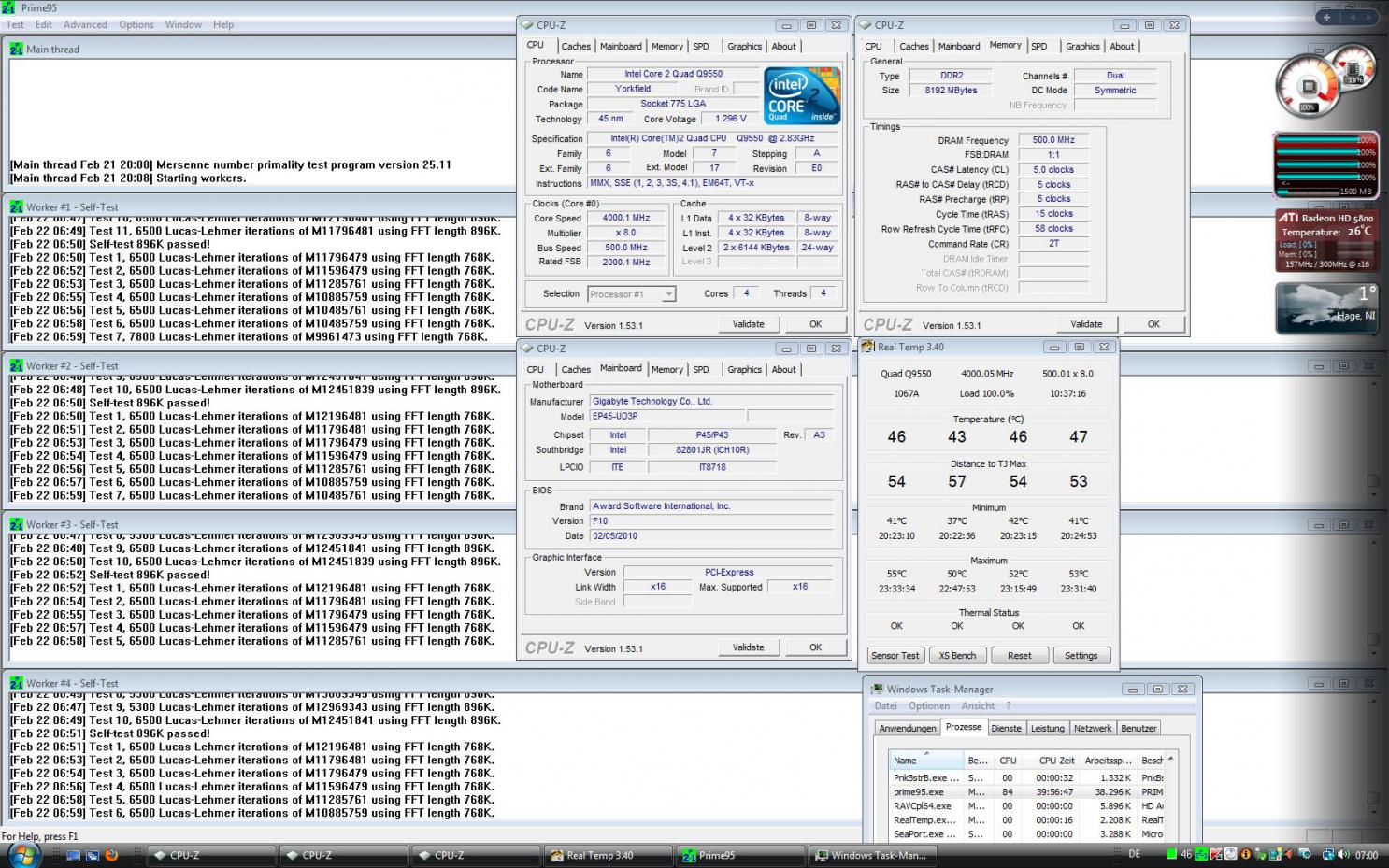Open Task Manager Benutzer tab
The height and width of the screenshot is (868, 1389).
(1138, 728)
